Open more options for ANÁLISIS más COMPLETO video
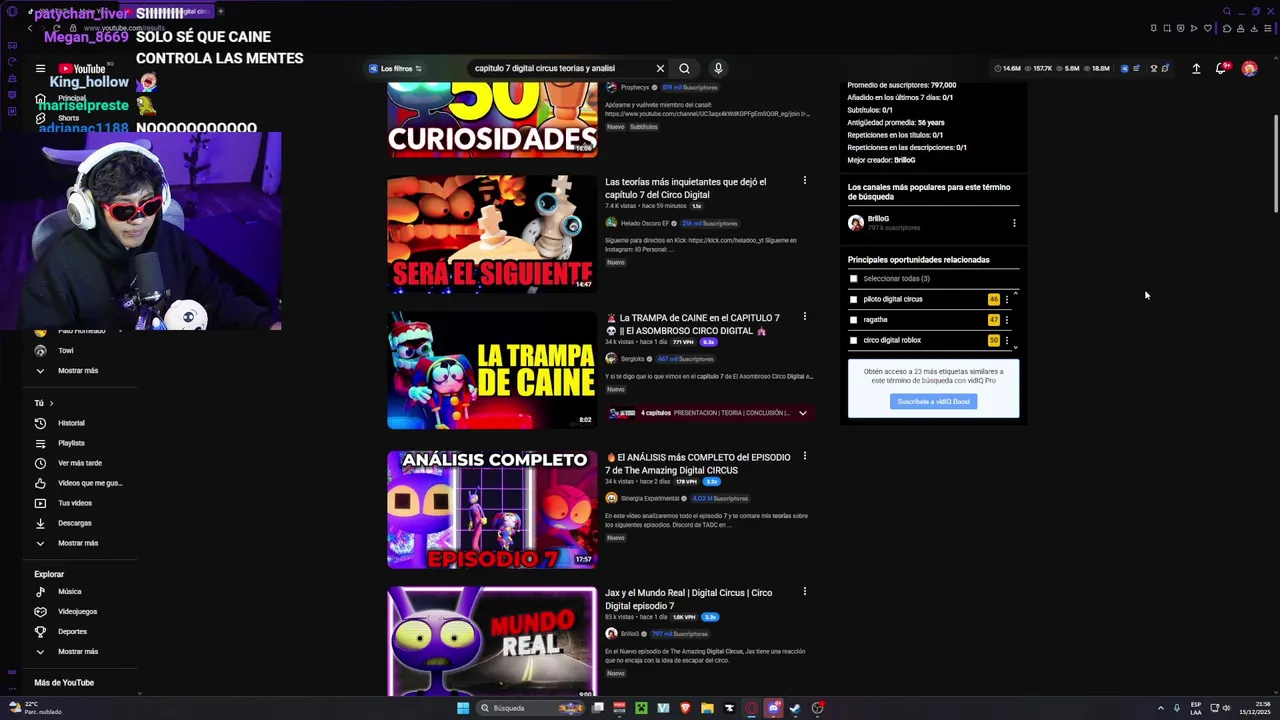The image size is (1280, 720). 804,456
